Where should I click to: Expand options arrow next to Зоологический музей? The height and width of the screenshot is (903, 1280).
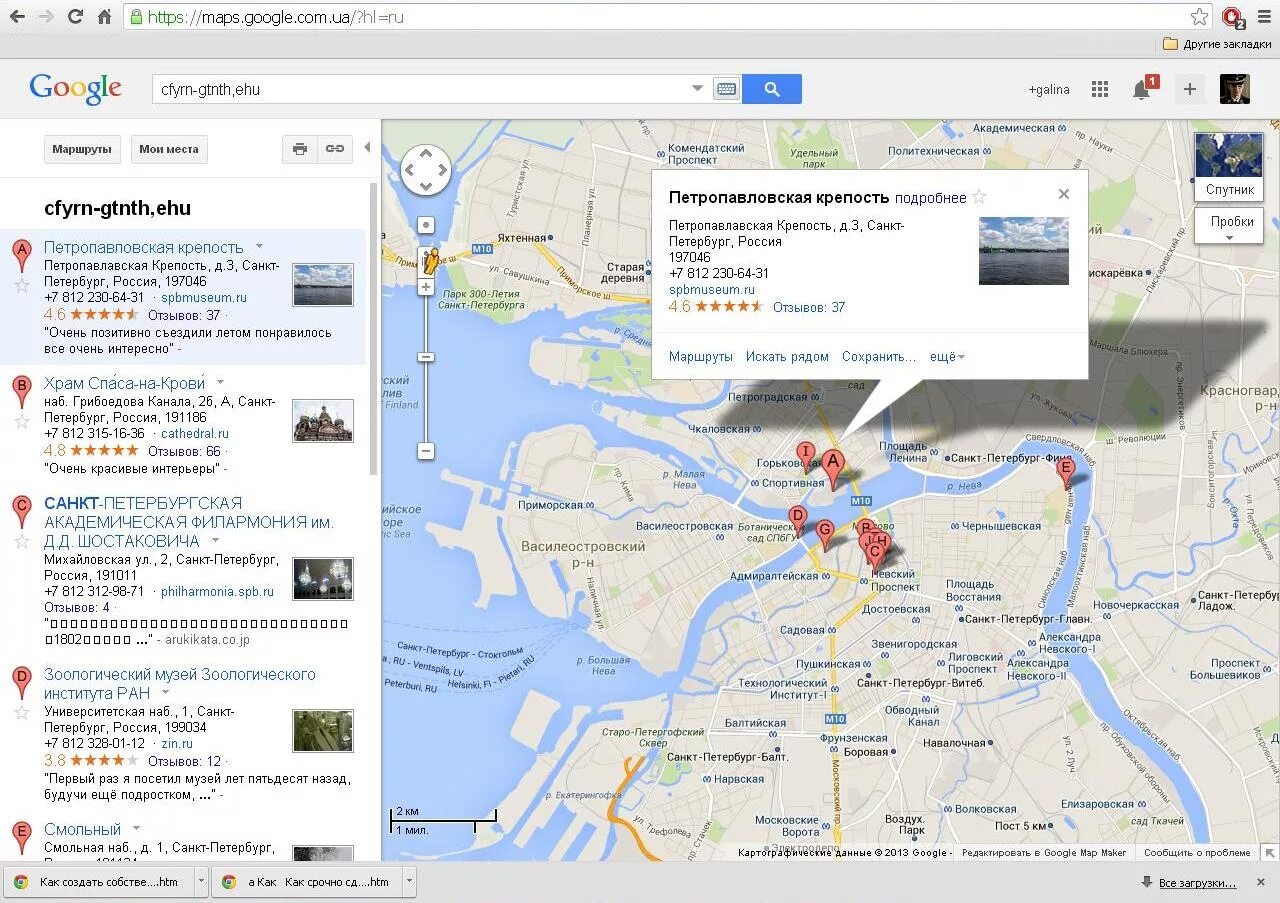tap(166, 692)
